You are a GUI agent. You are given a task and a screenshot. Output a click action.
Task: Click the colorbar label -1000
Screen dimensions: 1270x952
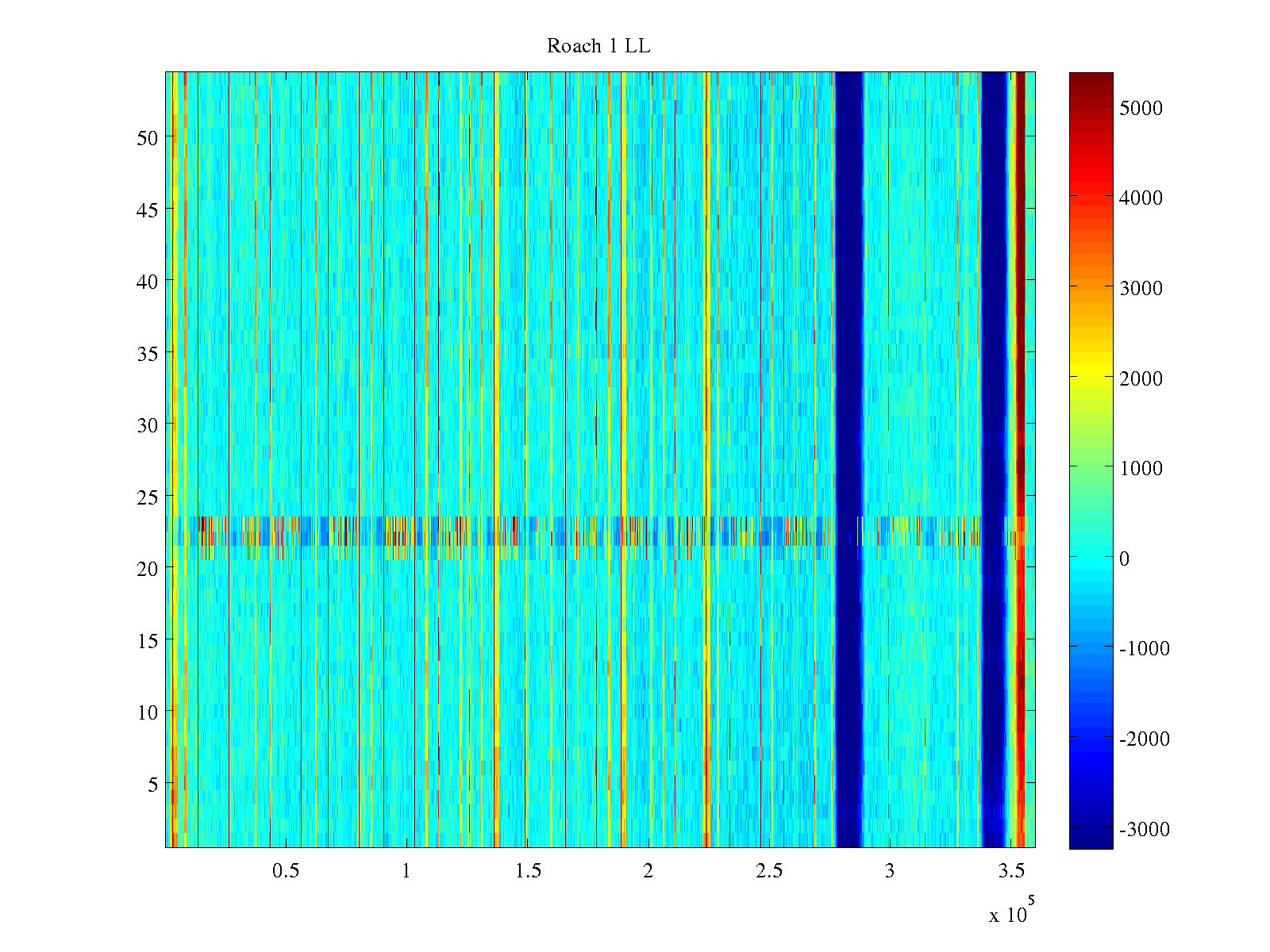click(x=1145, y=648)
